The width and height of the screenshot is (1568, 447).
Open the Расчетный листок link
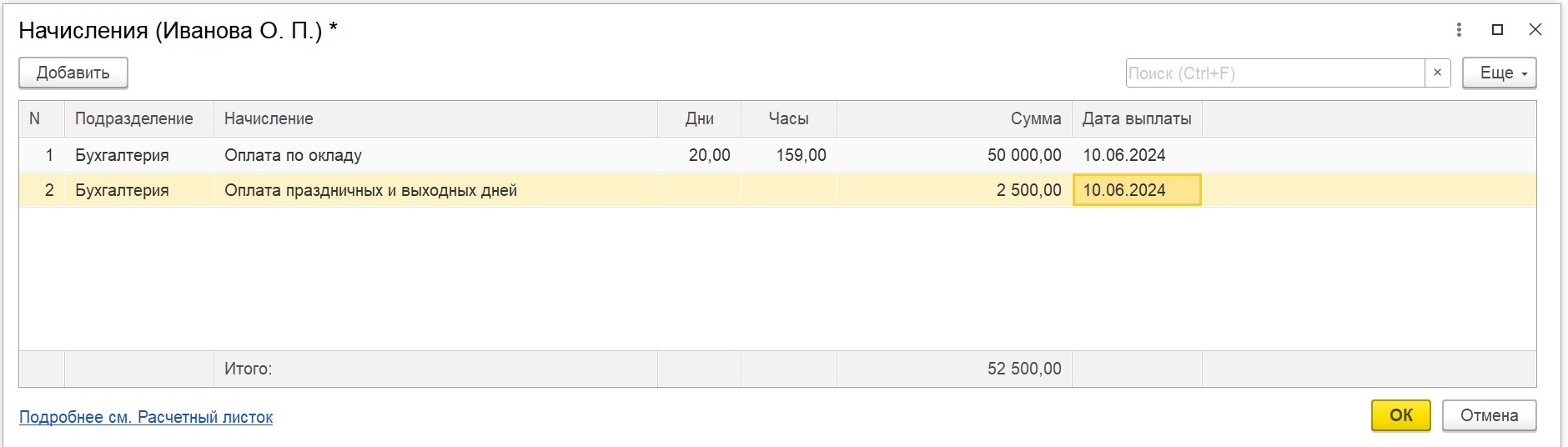[x=146, y=417]
